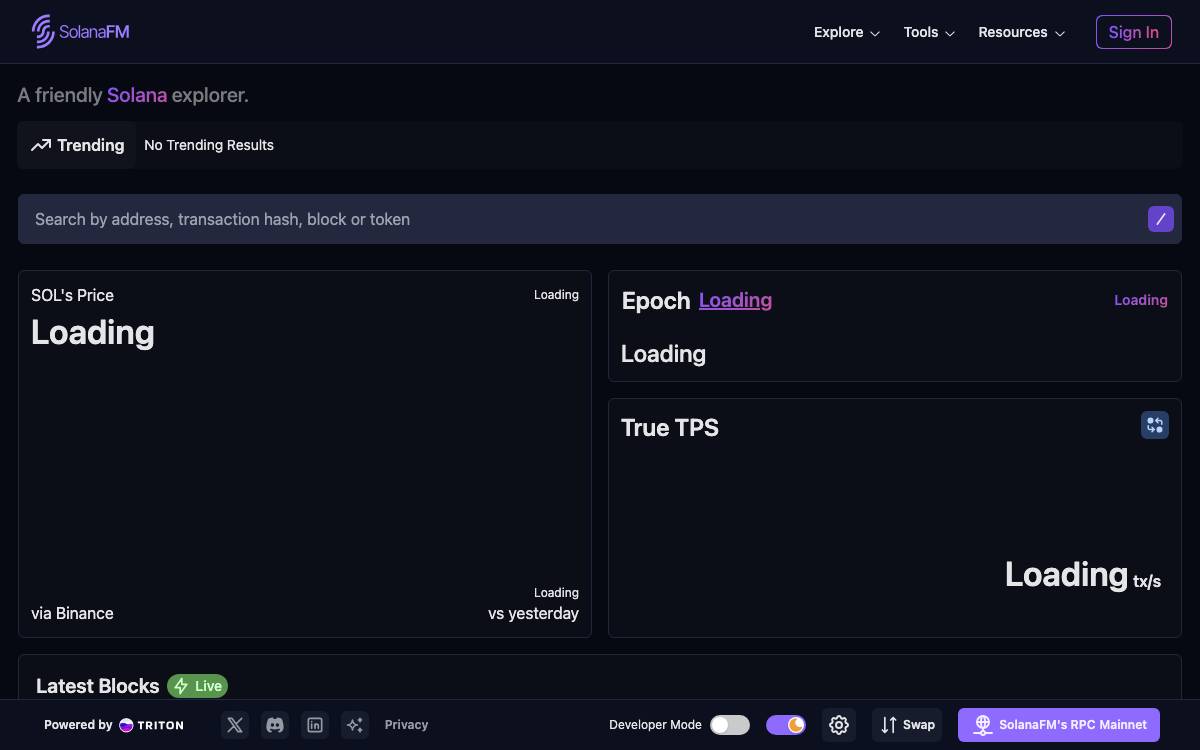Switch the True TPS view with swap icon

1155,425
